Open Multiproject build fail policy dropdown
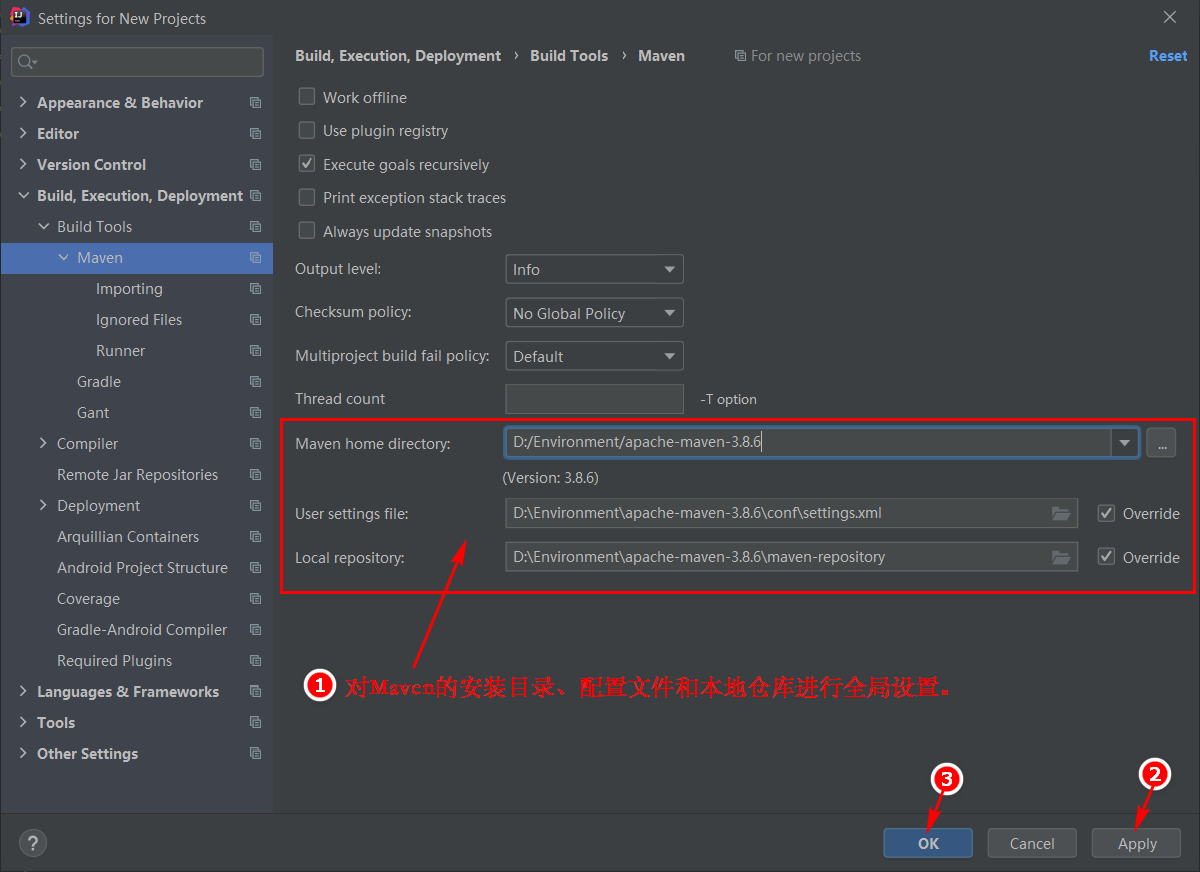Image resolution: width=1200 pixels, height=872 pixels. (x=594, y=356)
